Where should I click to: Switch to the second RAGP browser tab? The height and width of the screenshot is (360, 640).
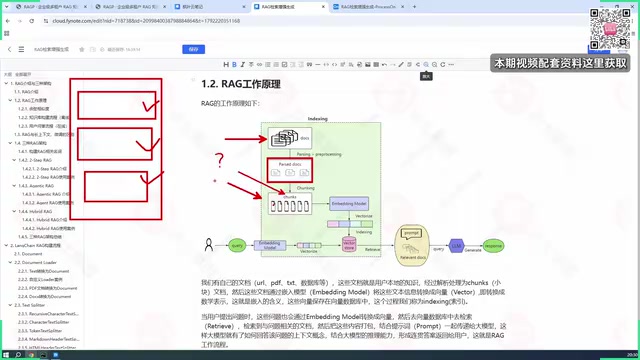pyautogui.click(x=131, y=7)
